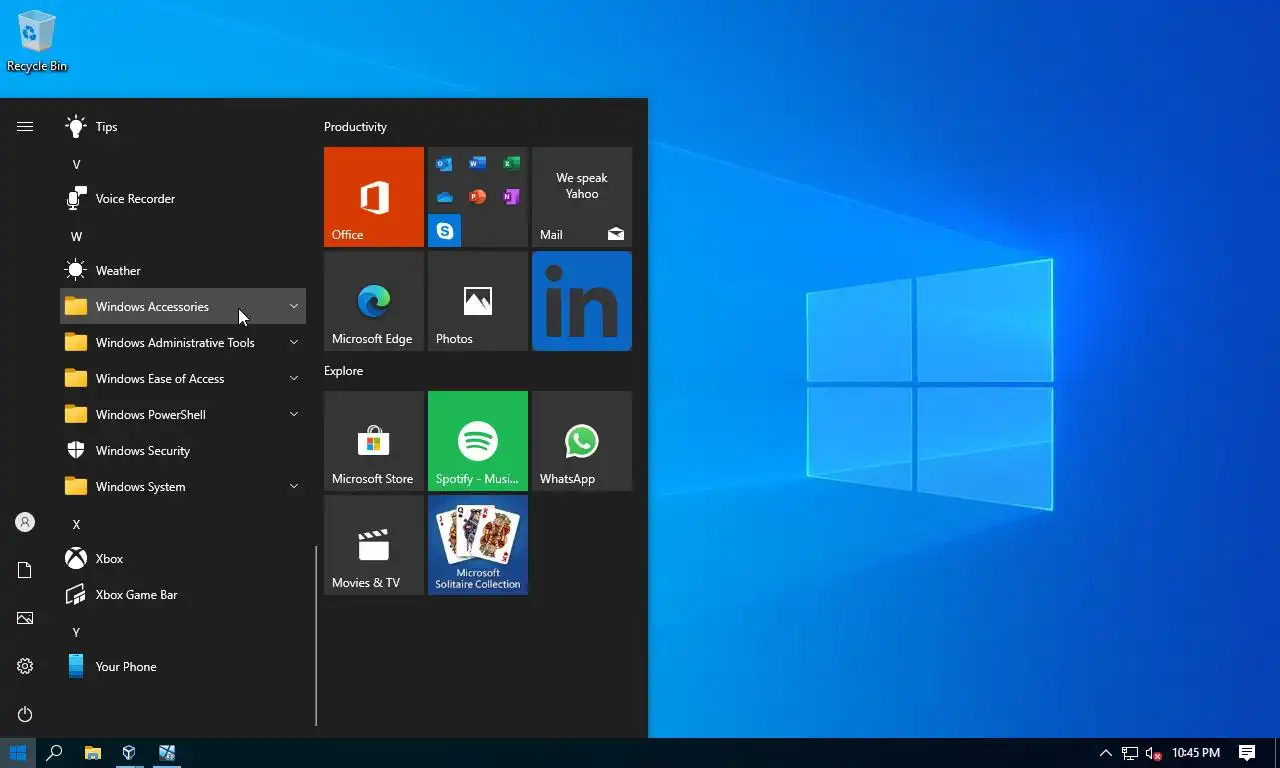
Task: Jump to letter X section header
Action: coord(76,524)
